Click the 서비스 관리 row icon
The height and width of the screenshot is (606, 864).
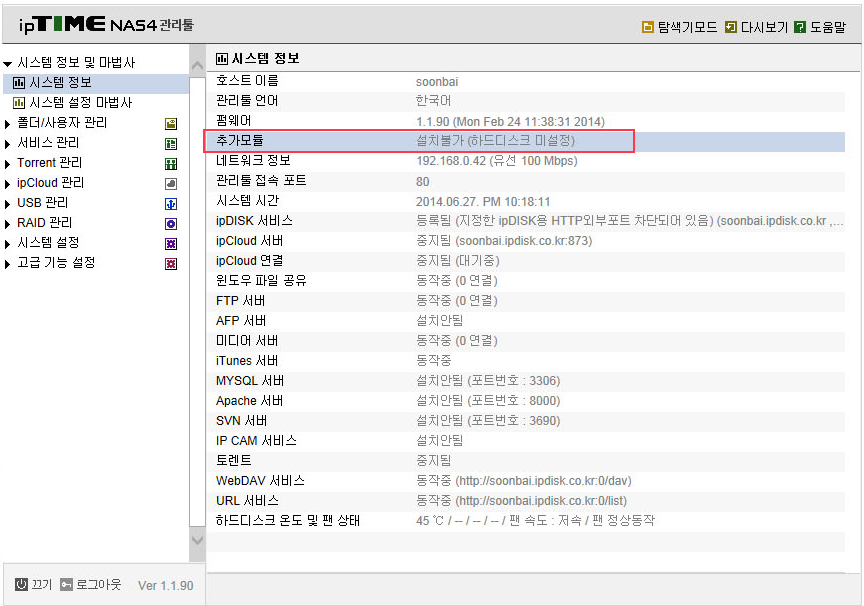171,144
